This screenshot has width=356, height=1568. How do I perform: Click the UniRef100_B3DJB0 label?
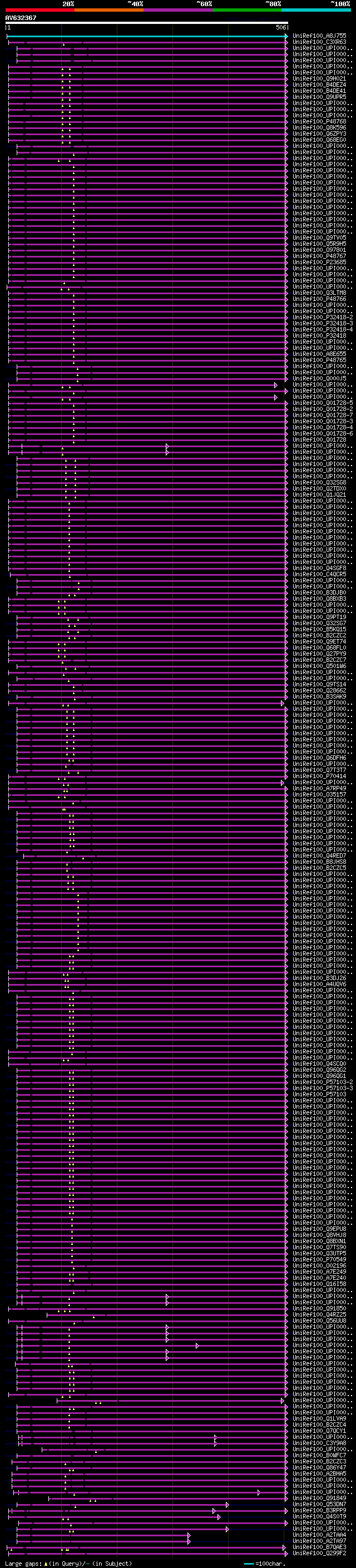coord(319,592)
